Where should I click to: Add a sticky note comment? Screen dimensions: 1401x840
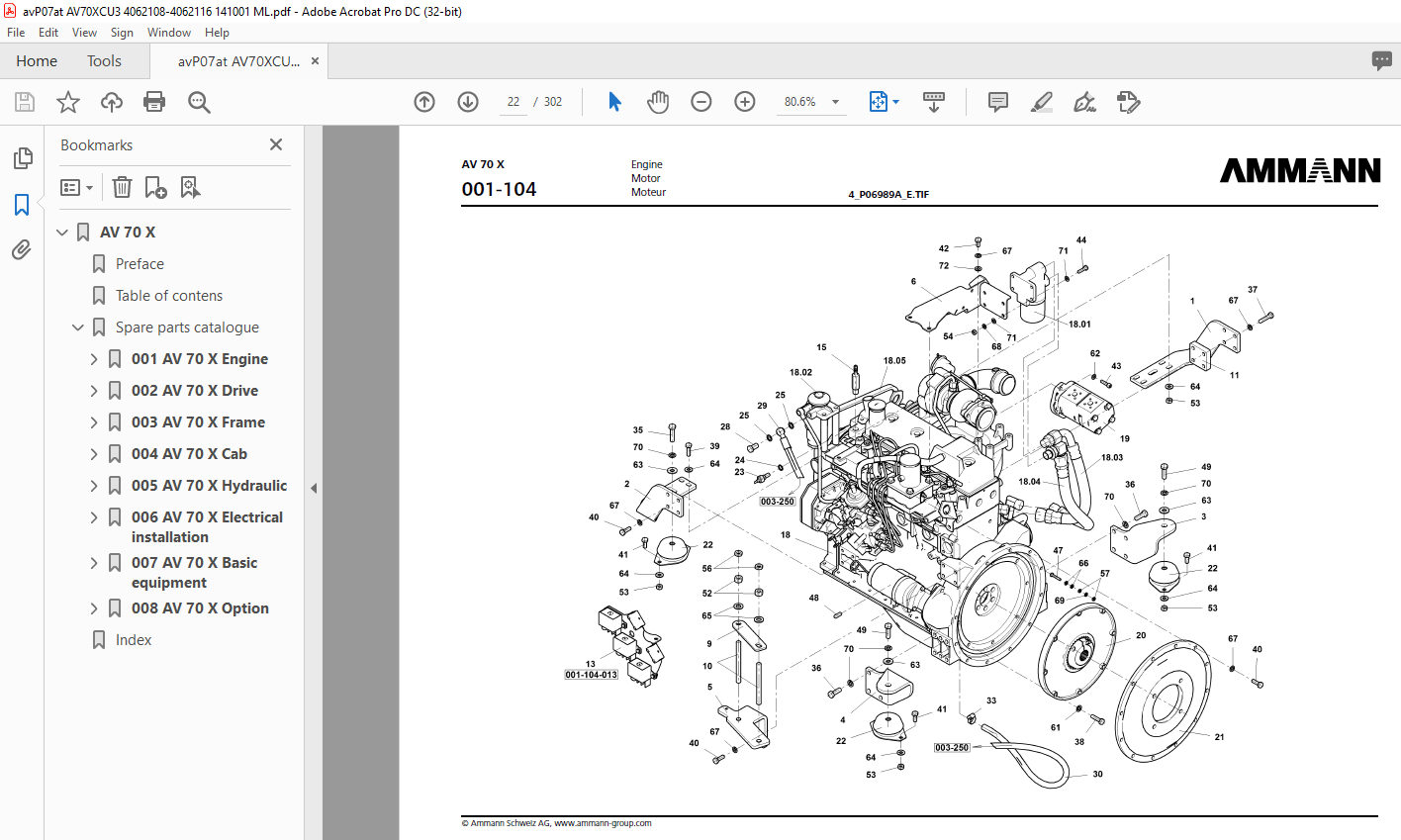click(998, 102)
